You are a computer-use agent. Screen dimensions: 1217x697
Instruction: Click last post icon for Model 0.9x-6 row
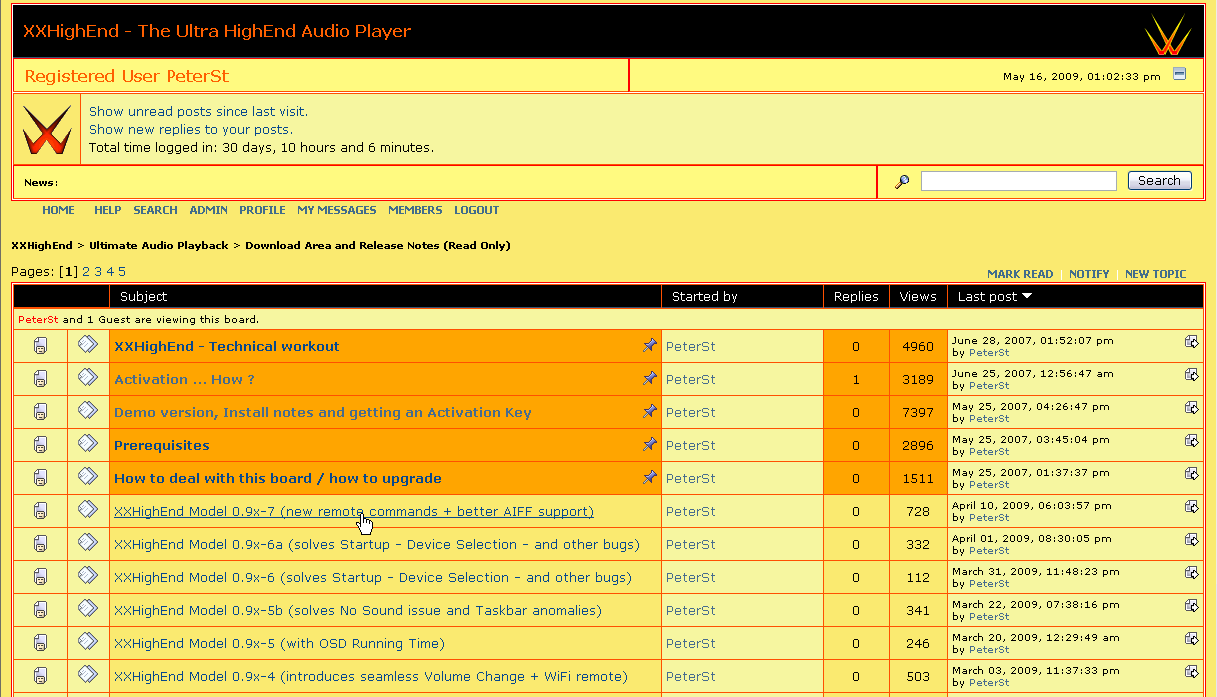click(x=1192, y=573)
